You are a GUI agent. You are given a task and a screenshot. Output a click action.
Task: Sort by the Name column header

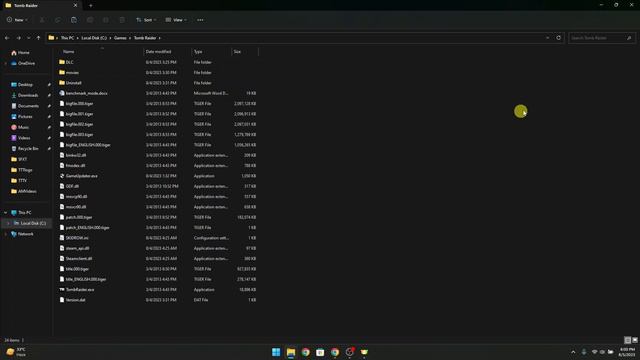[x=69, y=51]
